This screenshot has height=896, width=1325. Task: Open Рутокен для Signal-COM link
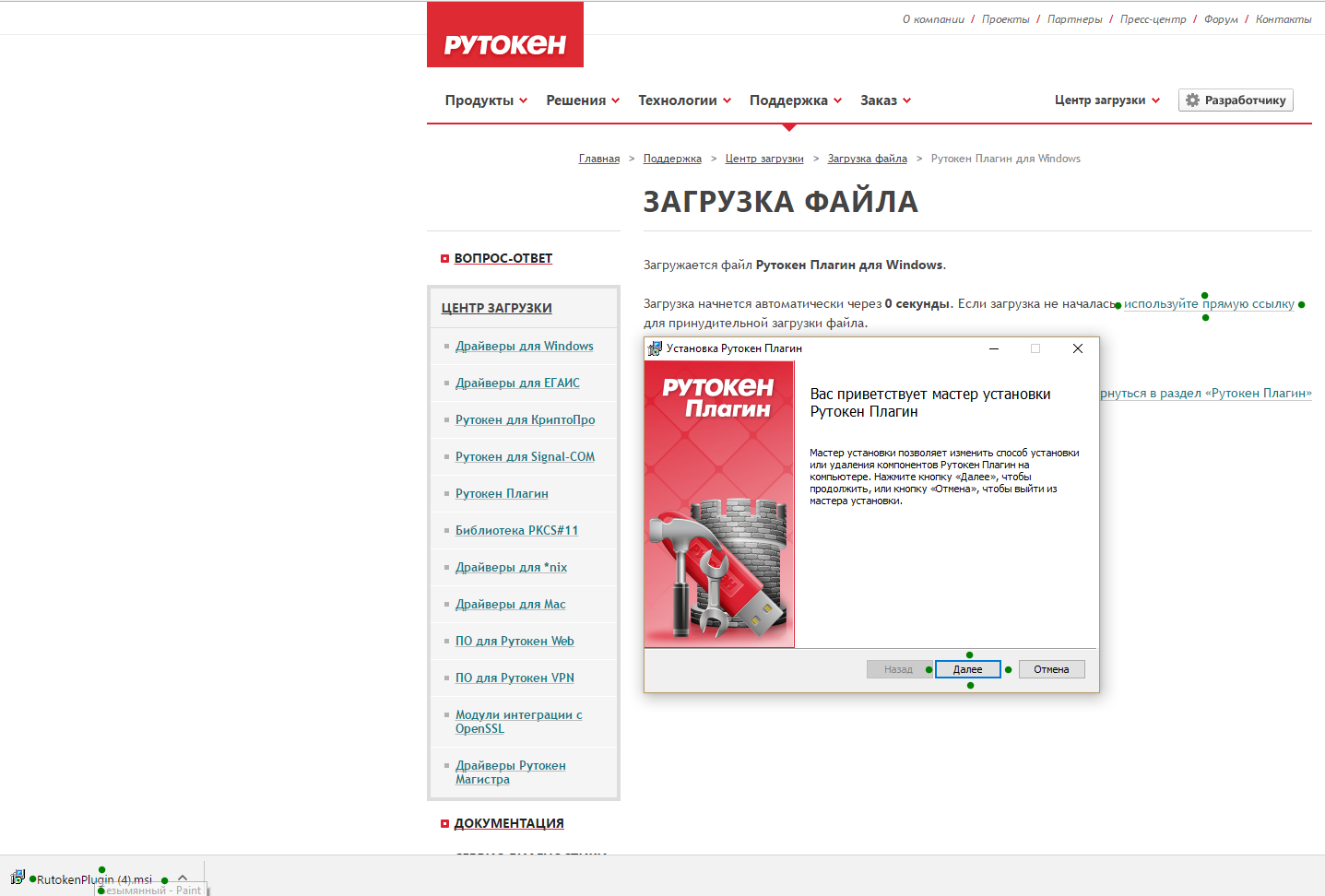[x=526, y=456]
